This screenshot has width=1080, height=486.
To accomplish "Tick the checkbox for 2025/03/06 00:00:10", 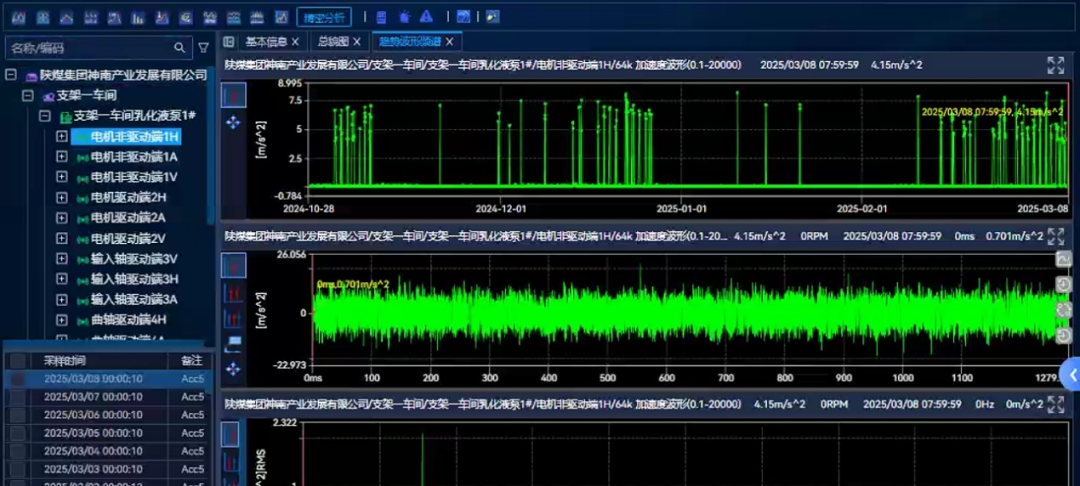I will click(18, 415).
